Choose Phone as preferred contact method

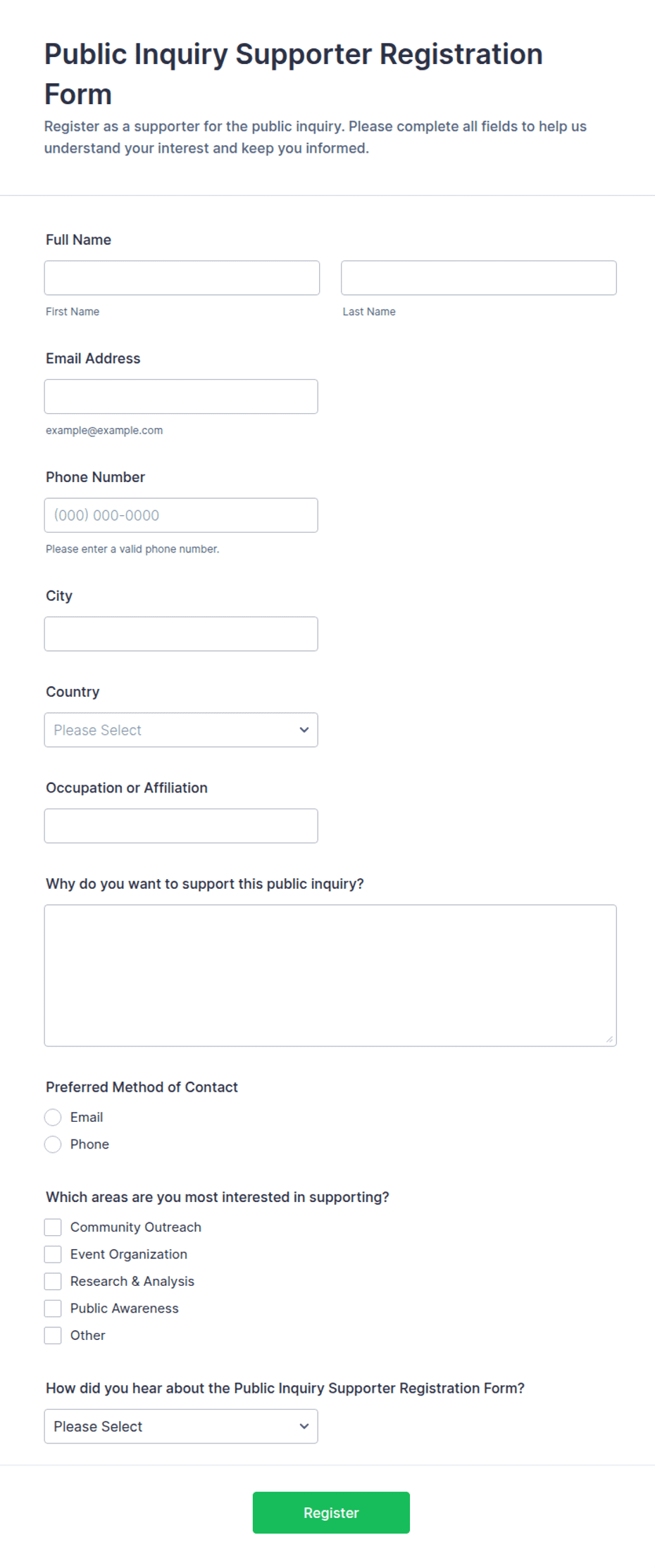53,1145
